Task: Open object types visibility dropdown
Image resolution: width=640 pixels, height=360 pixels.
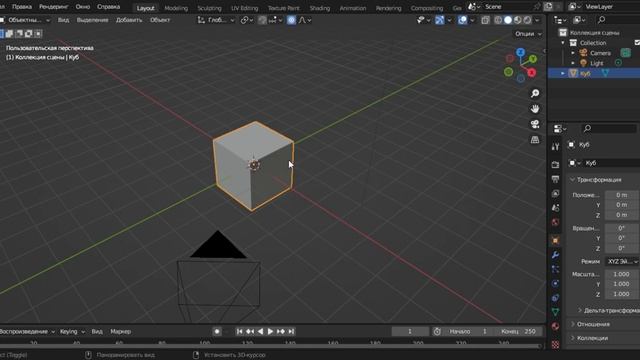Action: (x=423, y=20)
